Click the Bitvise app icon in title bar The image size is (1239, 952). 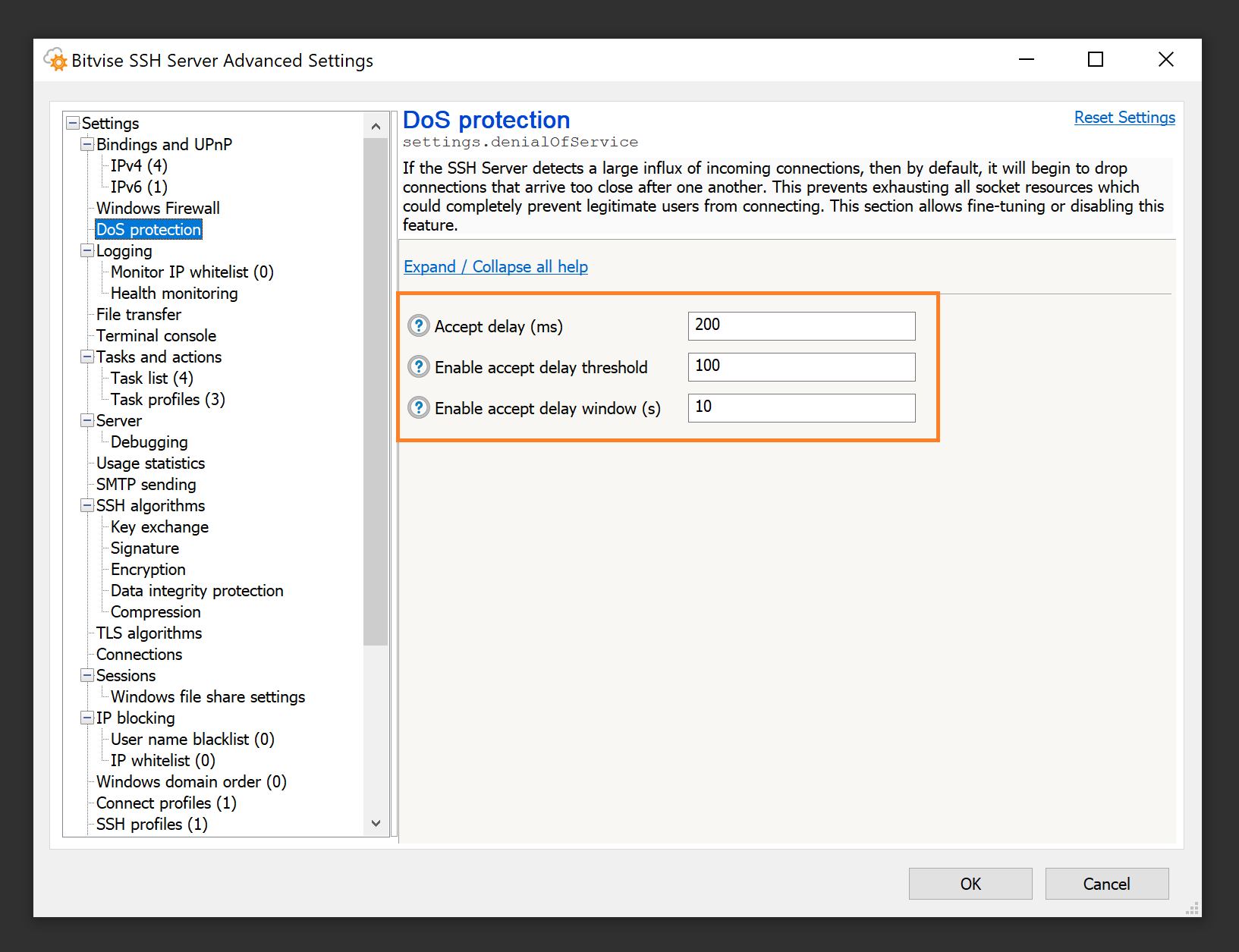[55, 60]
